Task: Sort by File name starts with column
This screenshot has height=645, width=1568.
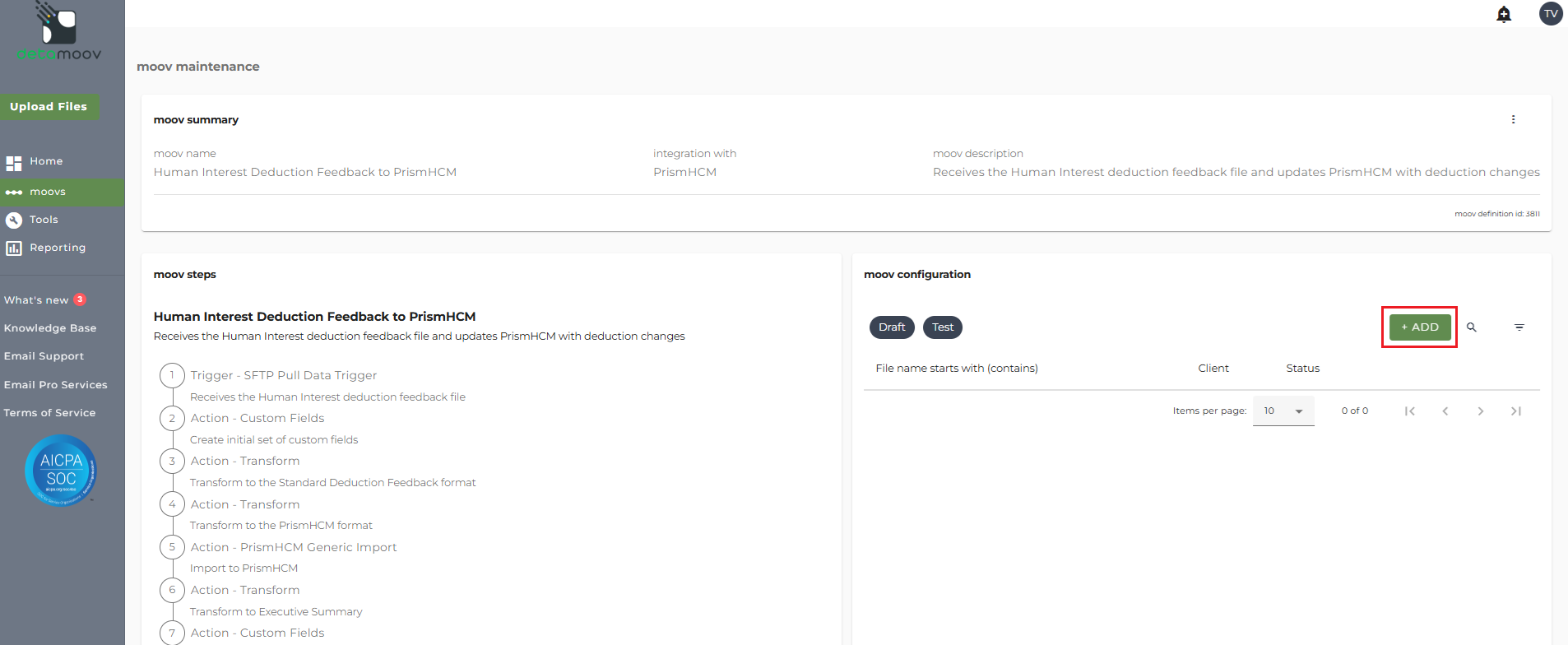Action: pyautogui.click(x=957, y=369)
